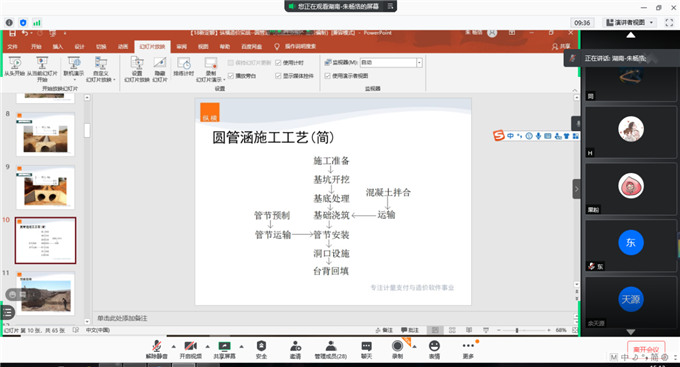
Task: Click the meeting info icon
Action: (9, 23)
